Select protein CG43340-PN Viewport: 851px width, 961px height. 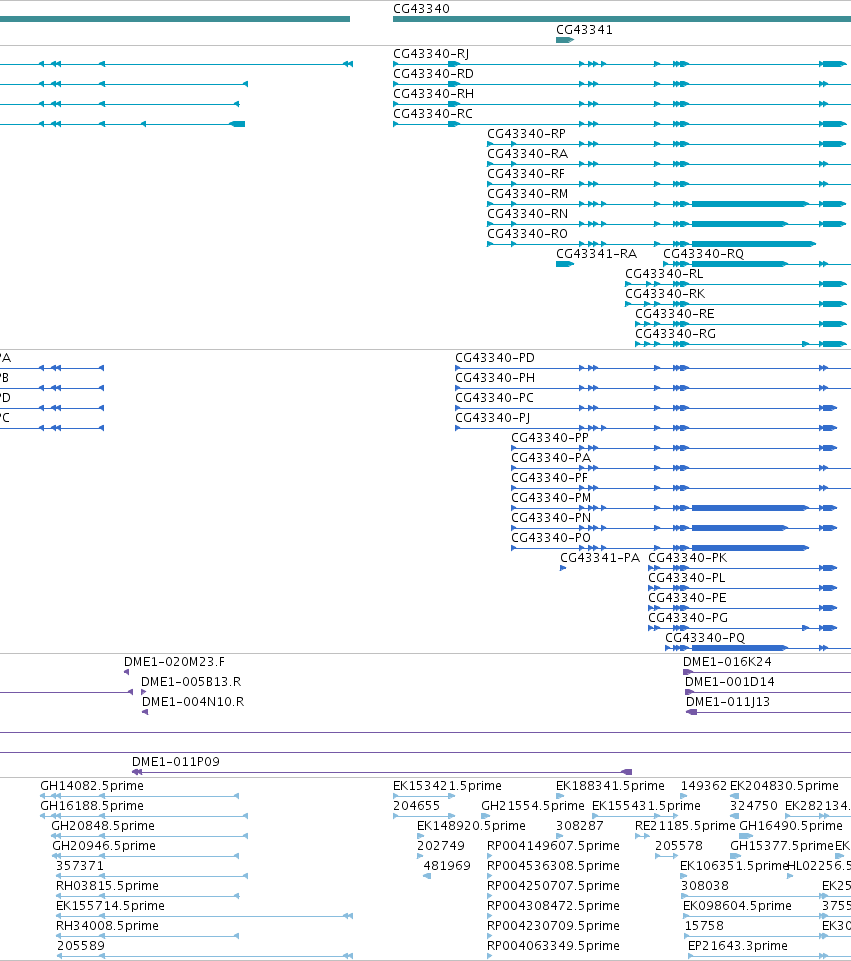tap(551, 518)
